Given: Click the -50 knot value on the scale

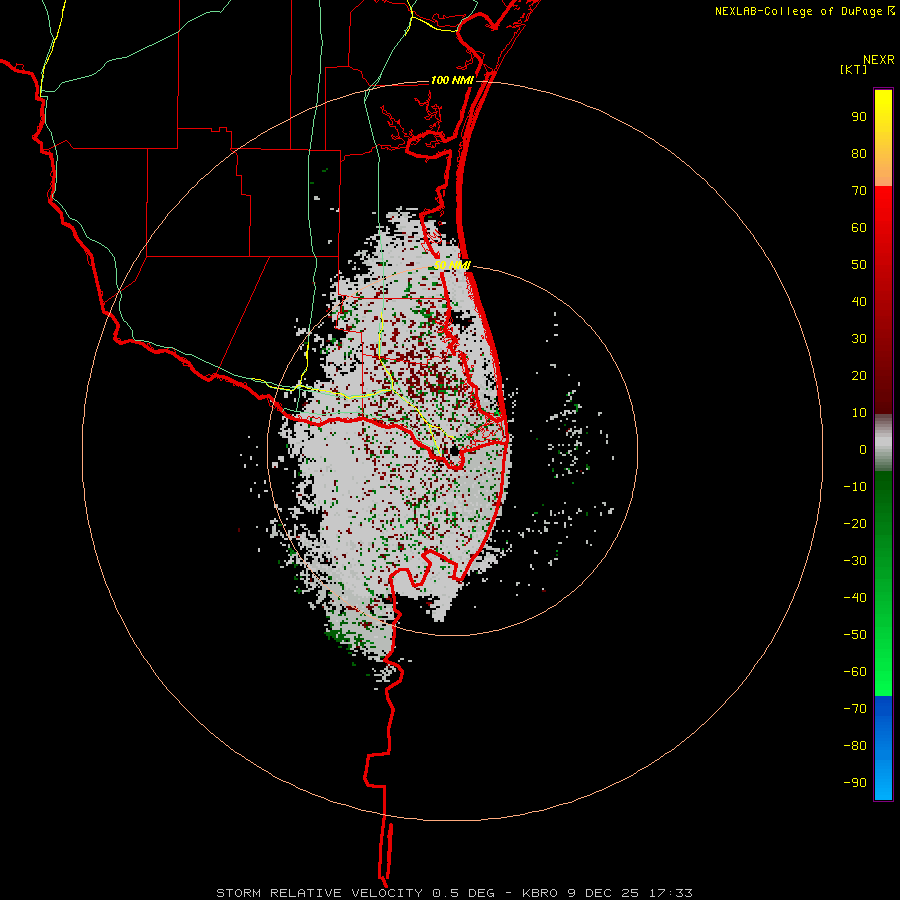Looking at the screenshot, I should point(855,635).
